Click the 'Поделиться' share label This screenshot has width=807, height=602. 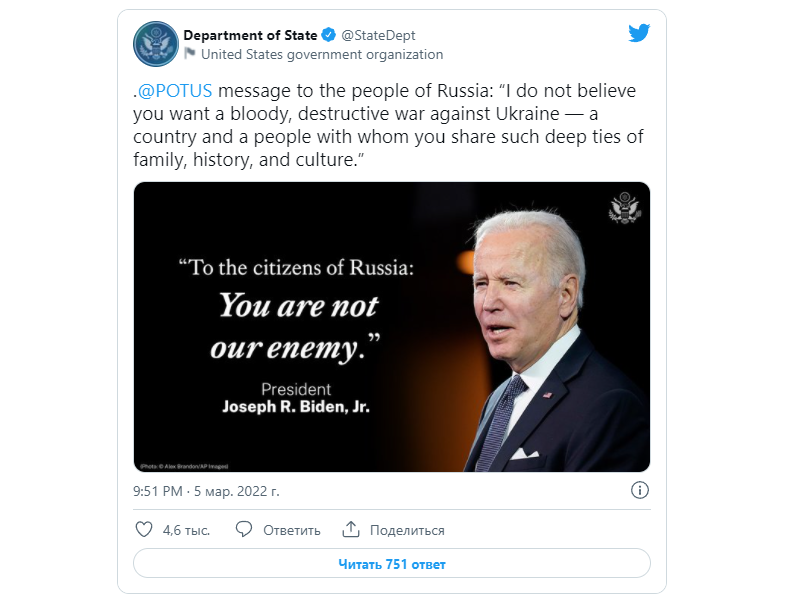(407, 530)
